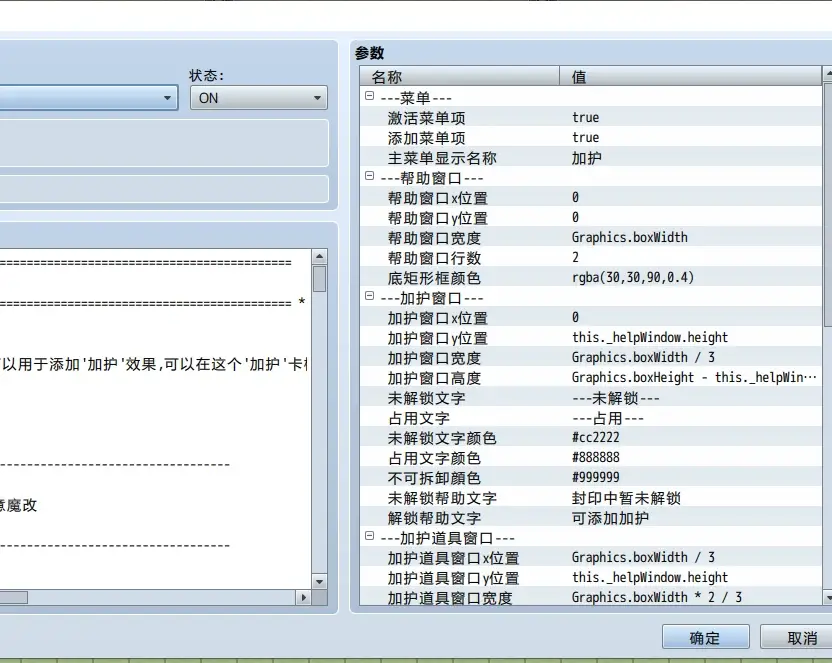Select the 未解锁帮助文字 parameter

[x=591, y=498]
